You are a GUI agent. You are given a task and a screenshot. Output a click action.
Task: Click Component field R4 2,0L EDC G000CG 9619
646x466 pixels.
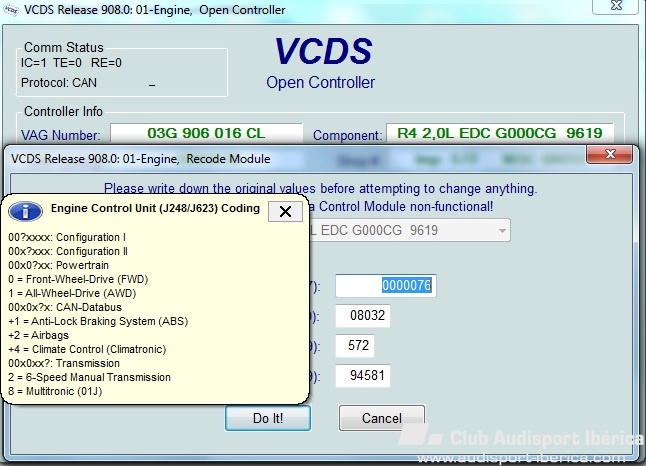500,133
